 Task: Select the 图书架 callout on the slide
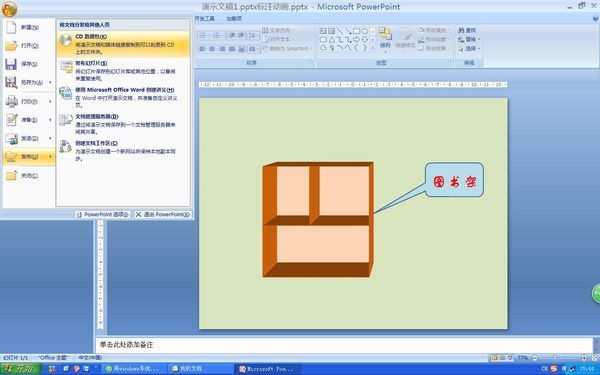click(454, 181)
